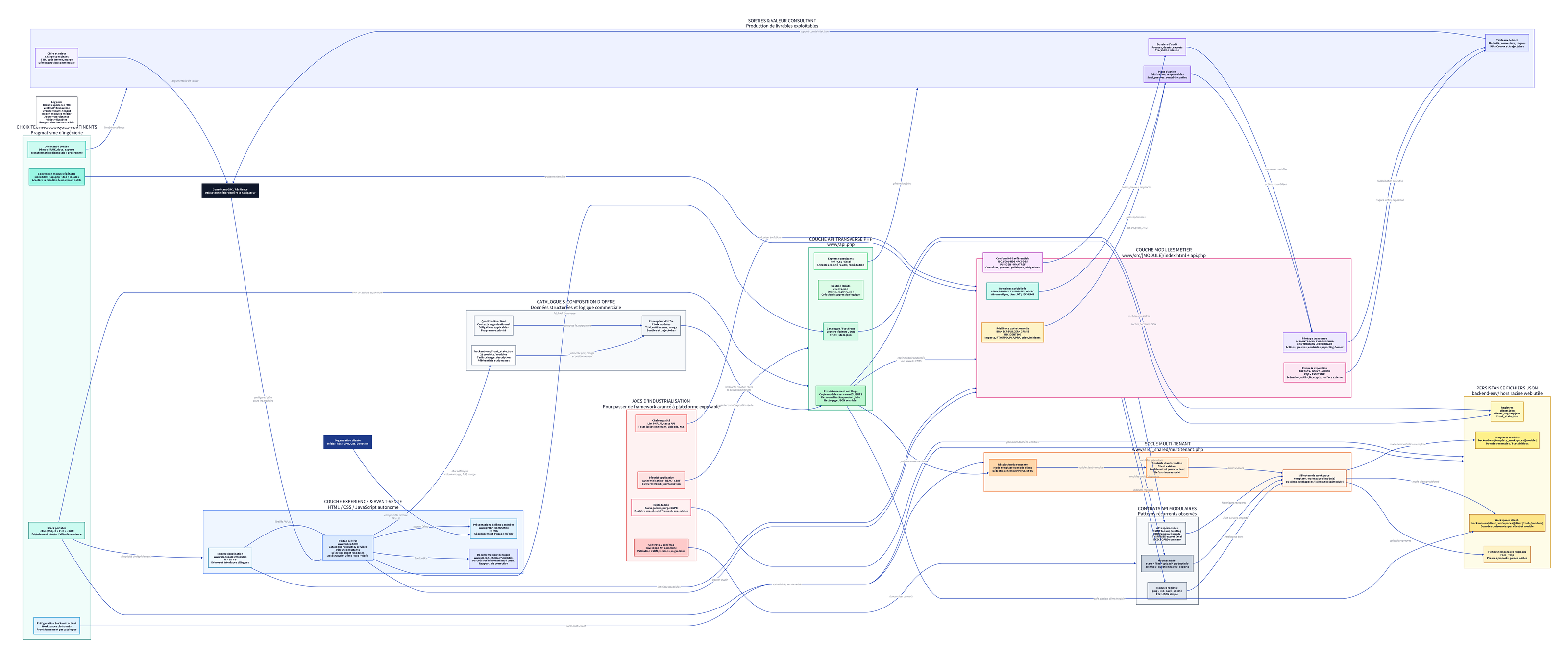Viewport: 1568px width, 657px height.
Task: Select the 'Préfiguration SaaS multi-client' node
Action: coord(57,626)
